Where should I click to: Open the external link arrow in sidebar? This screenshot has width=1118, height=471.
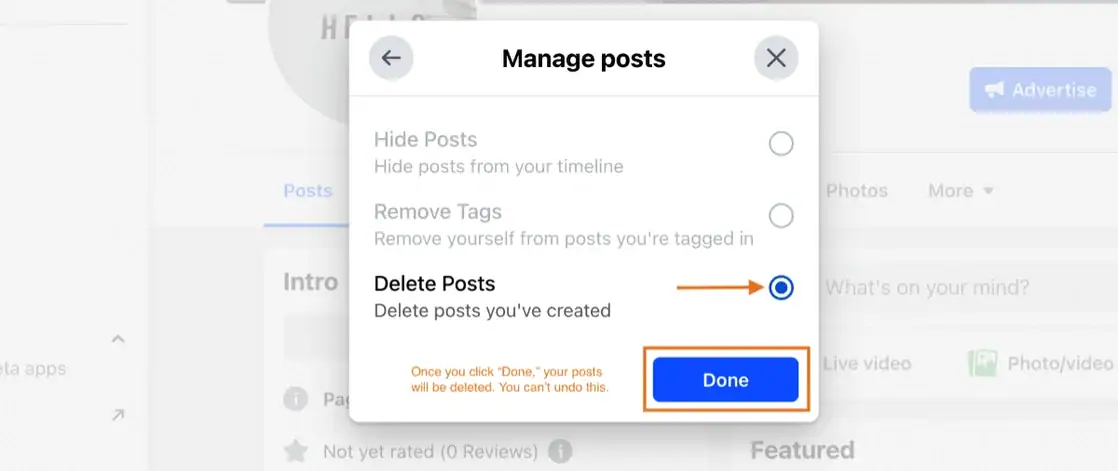118,415
